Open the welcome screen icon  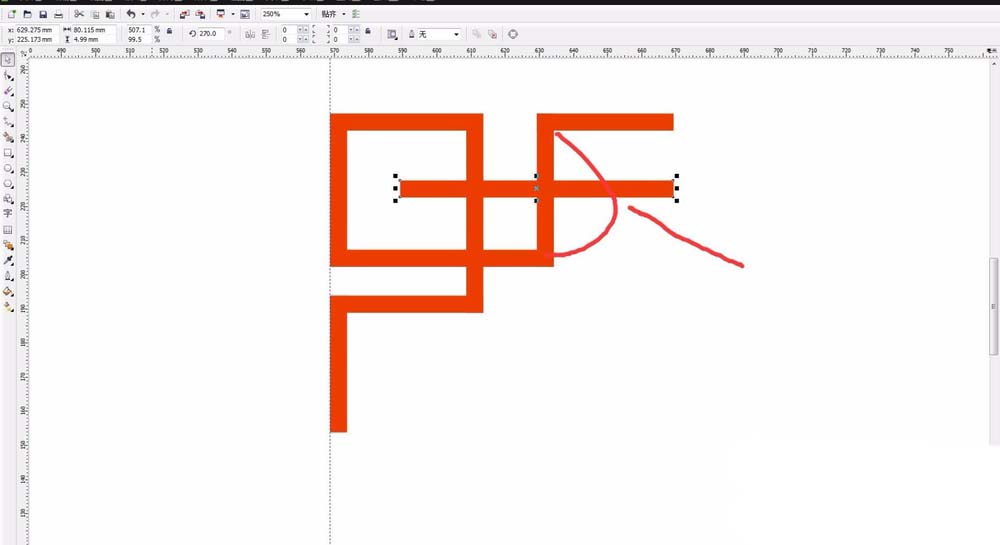[x=245, y=14]
